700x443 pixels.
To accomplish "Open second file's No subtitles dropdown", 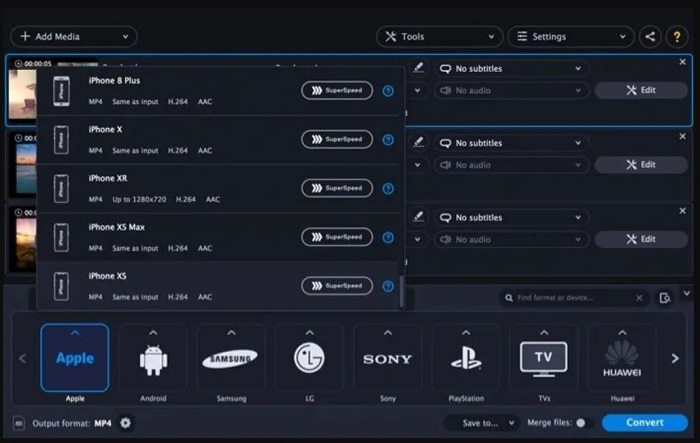I will (511, 143).
